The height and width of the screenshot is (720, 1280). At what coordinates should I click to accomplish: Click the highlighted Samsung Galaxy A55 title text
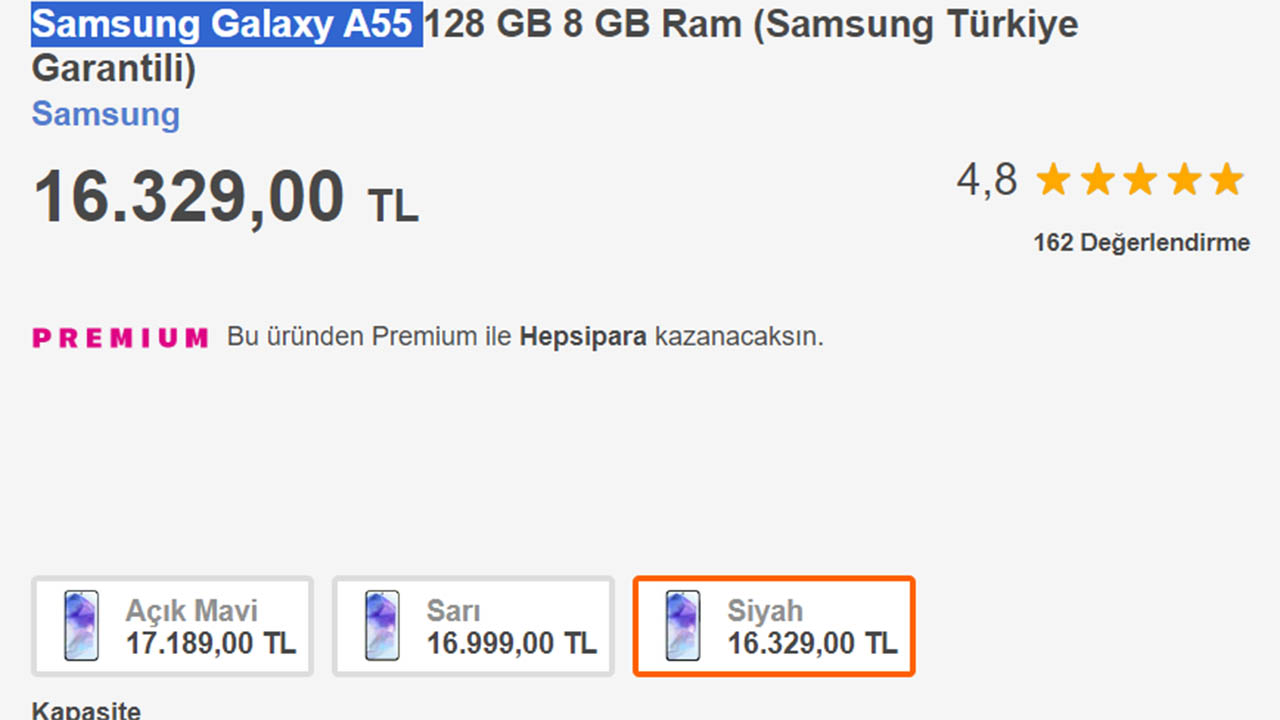225,24
